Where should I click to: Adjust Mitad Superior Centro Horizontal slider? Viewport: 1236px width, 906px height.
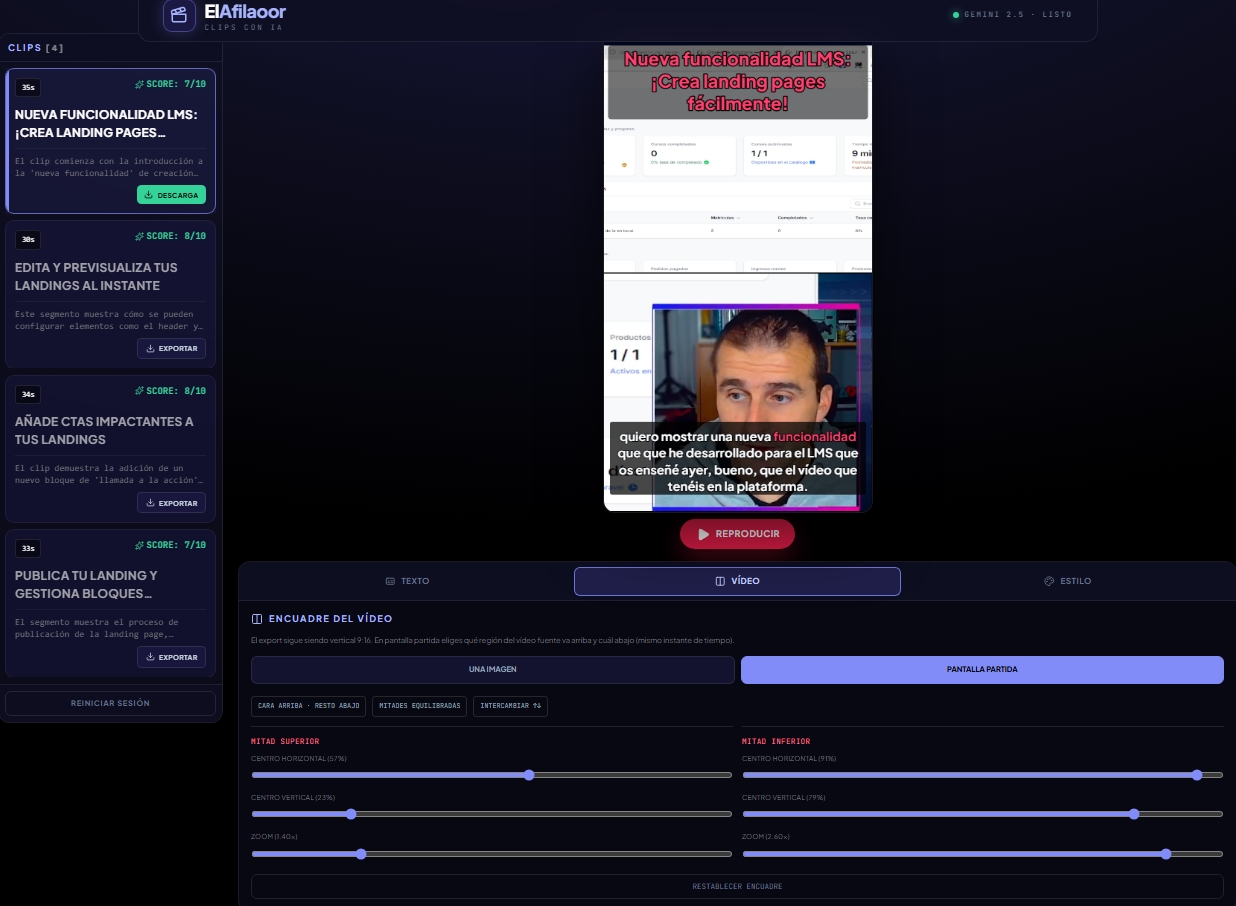[491, 775]
